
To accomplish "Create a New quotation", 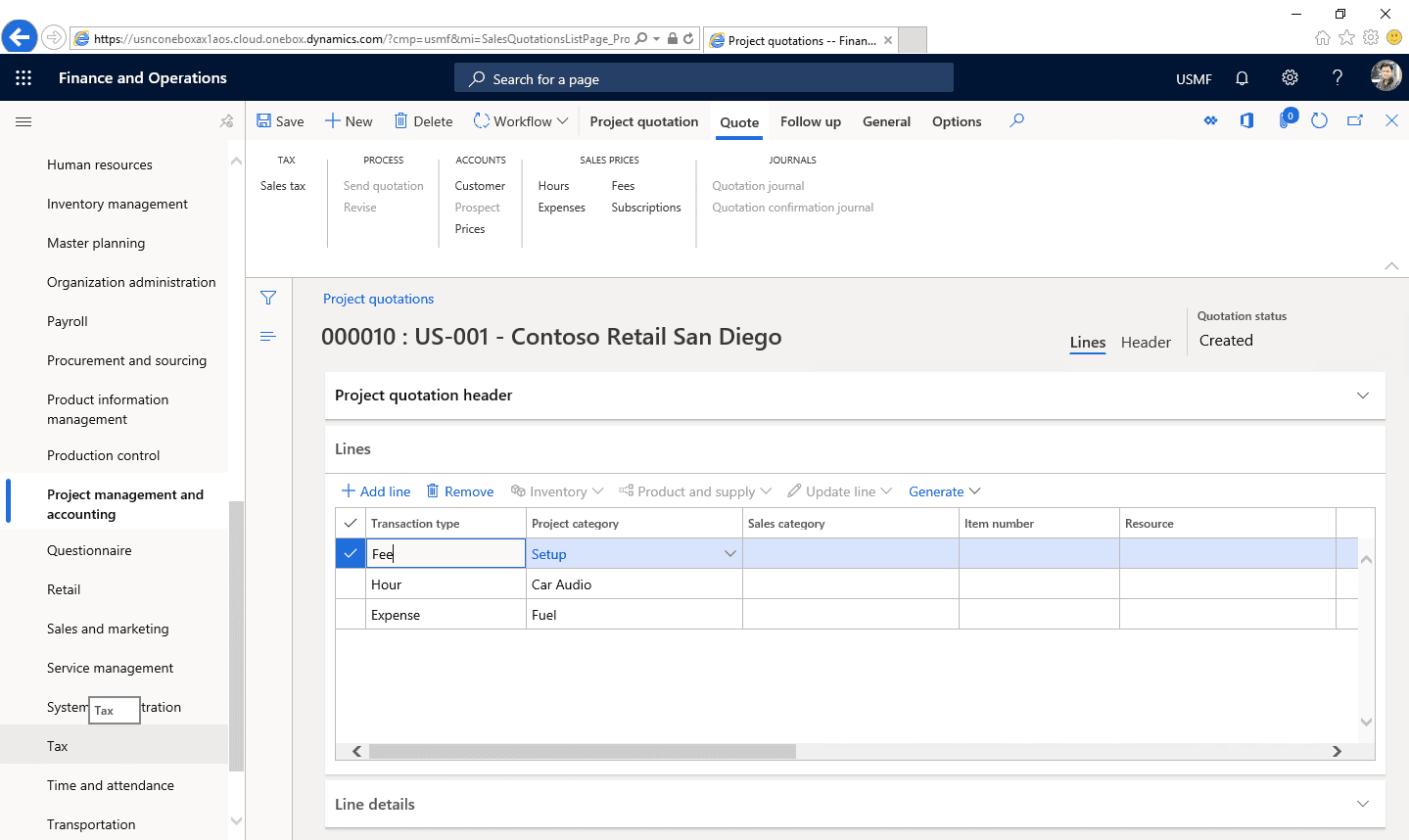I will [x=349, y=121].
